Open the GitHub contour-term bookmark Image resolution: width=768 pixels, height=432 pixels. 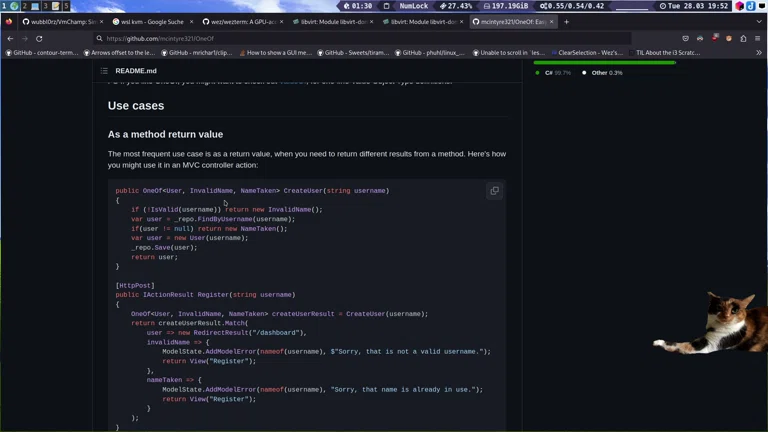coord(42,52)
